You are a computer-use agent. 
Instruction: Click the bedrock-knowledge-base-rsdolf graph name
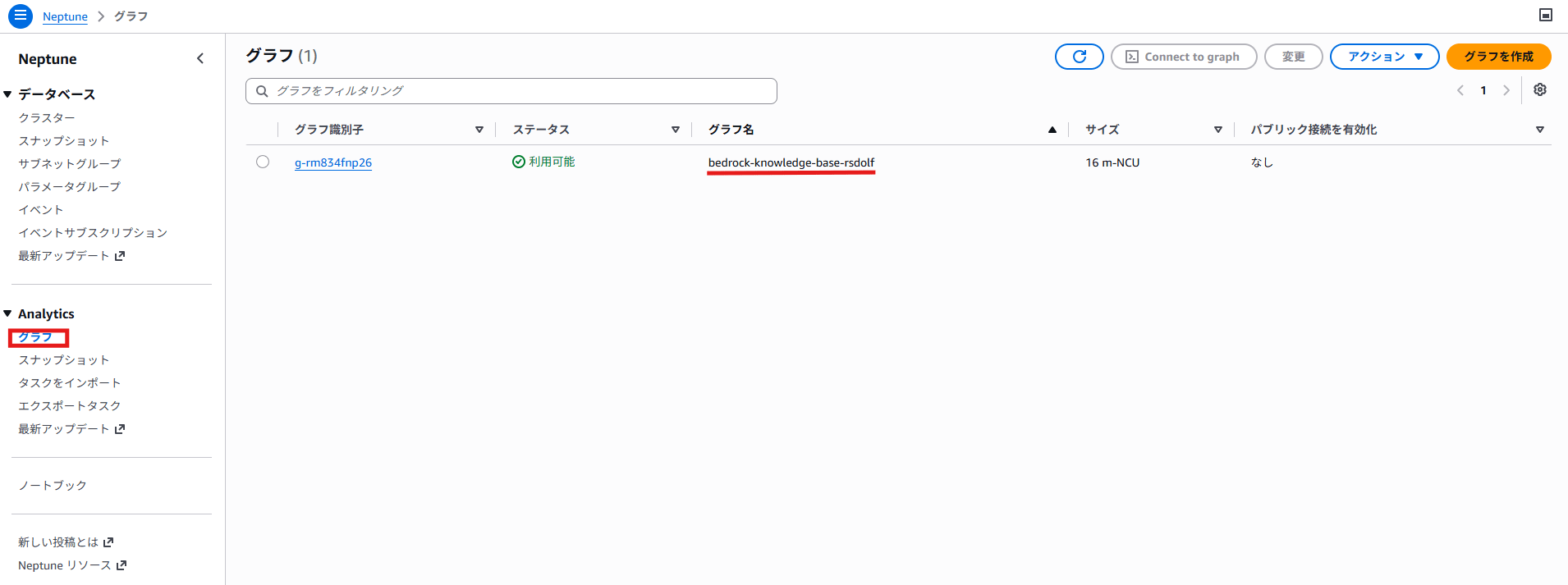[791, 162]
